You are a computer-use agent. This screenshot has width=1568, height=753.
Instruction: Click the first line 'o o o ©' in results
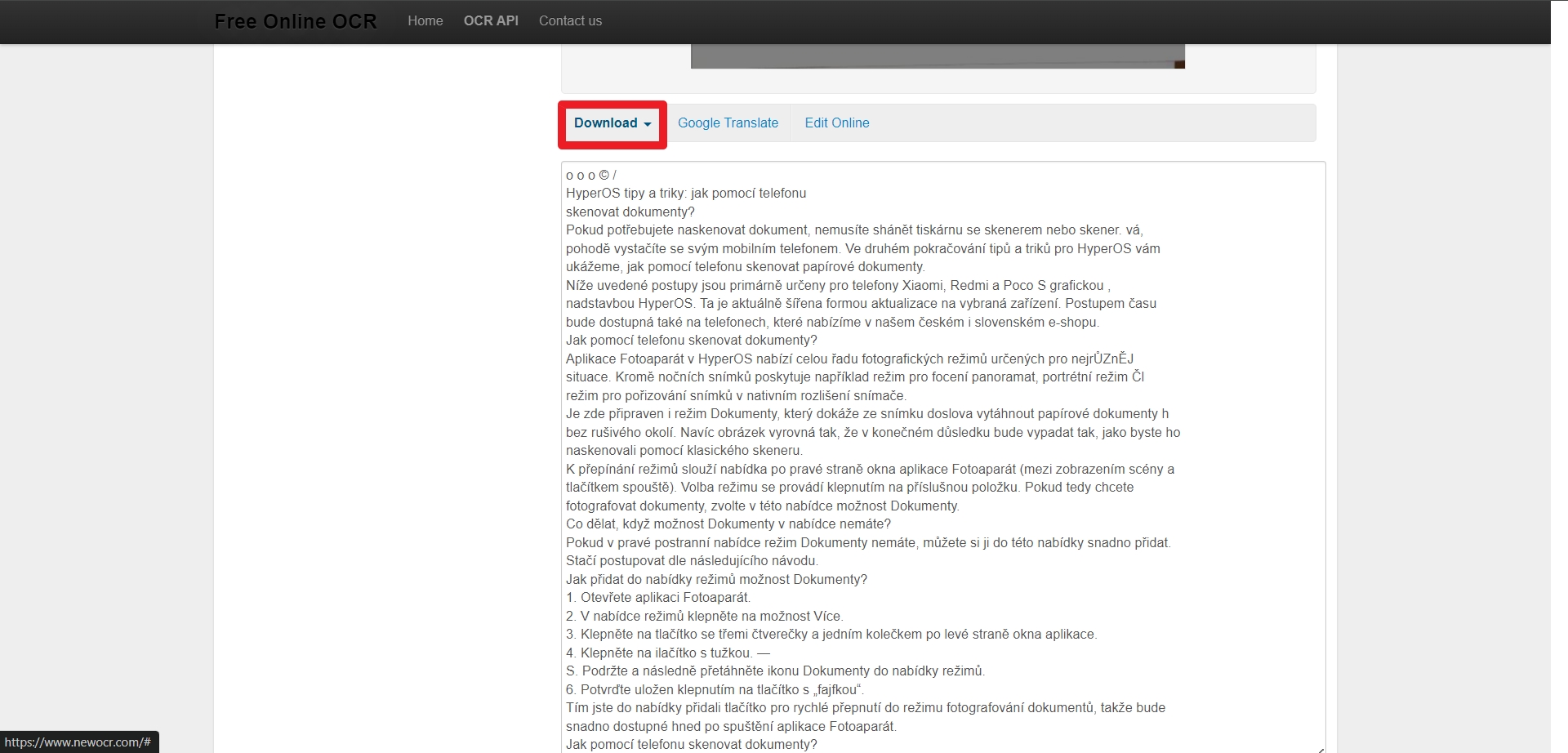point(590,176)
